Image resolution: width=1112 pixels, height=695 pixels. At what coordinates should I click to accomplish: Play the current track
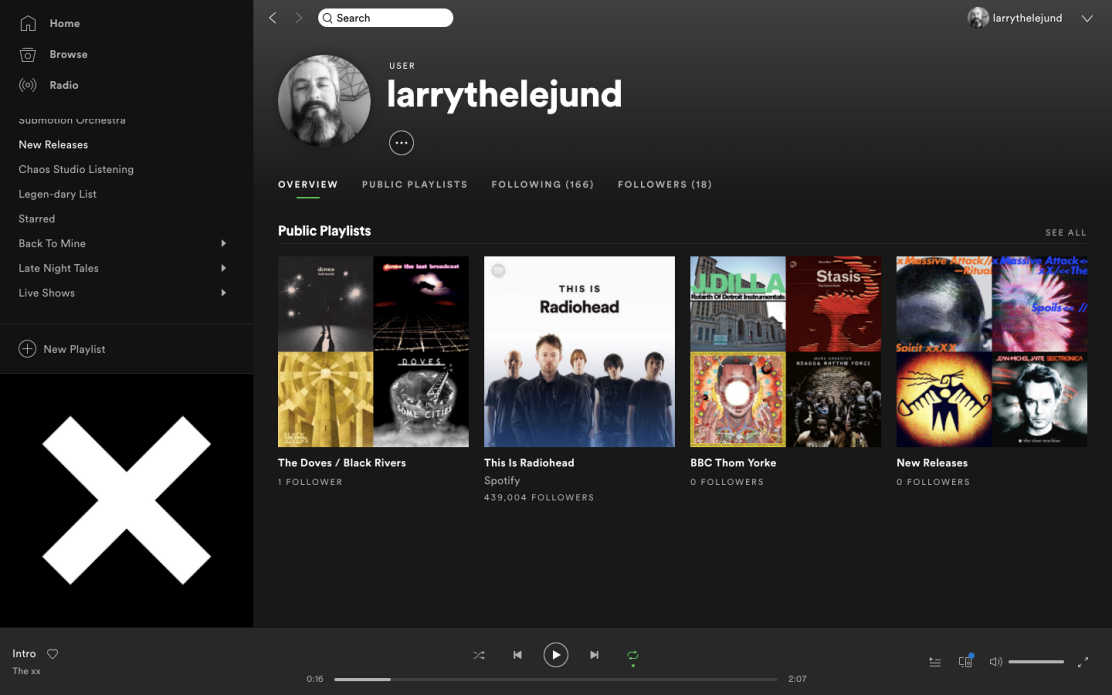(x=556, y=655)
